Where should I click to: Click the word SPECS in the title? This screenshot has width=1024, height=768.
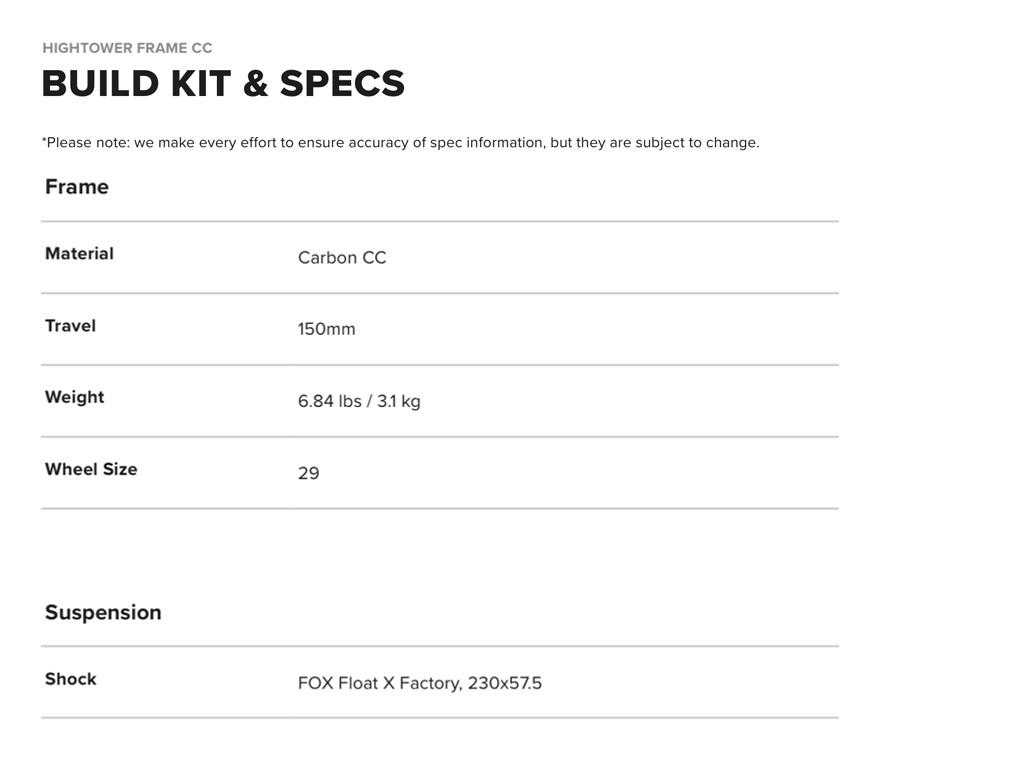coord(342,84)
